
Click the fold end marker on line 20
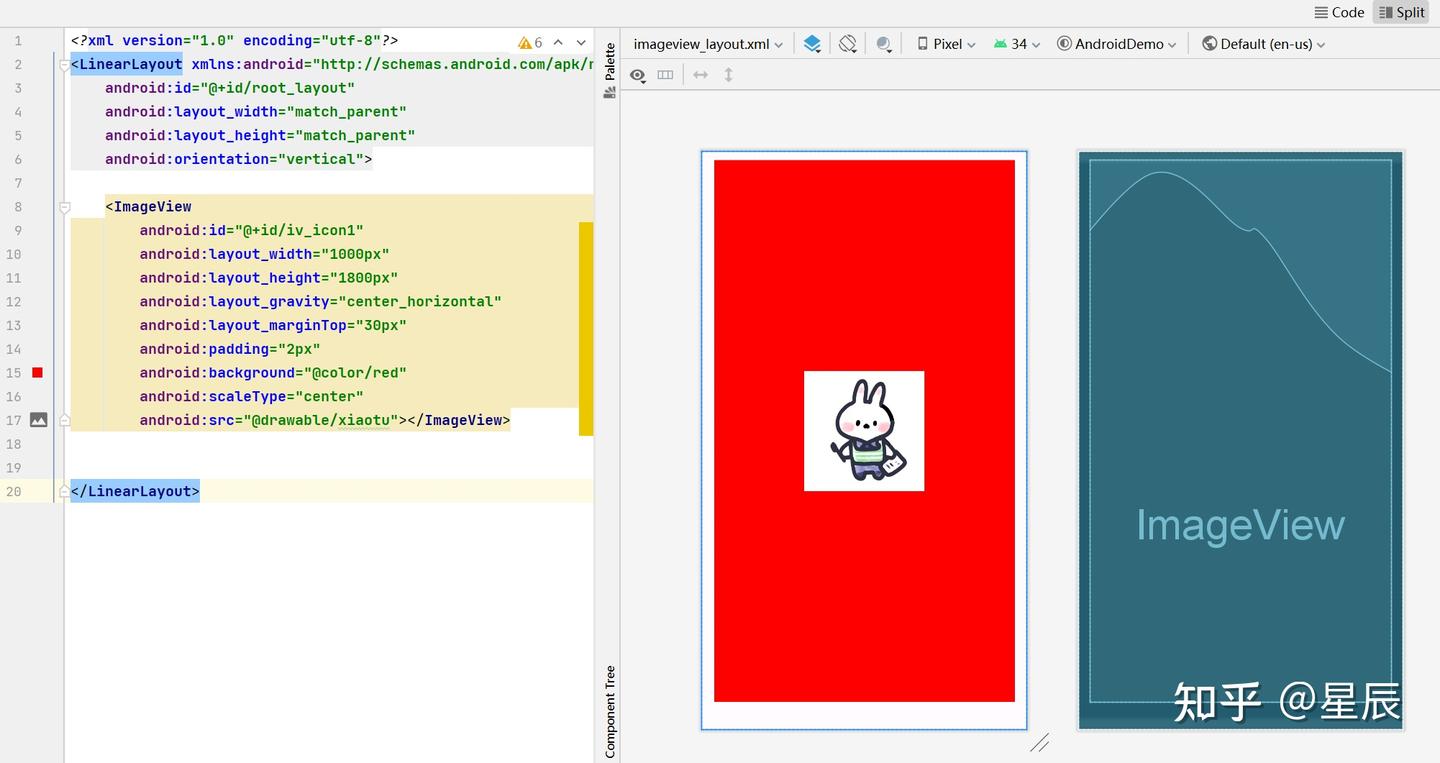64,491
